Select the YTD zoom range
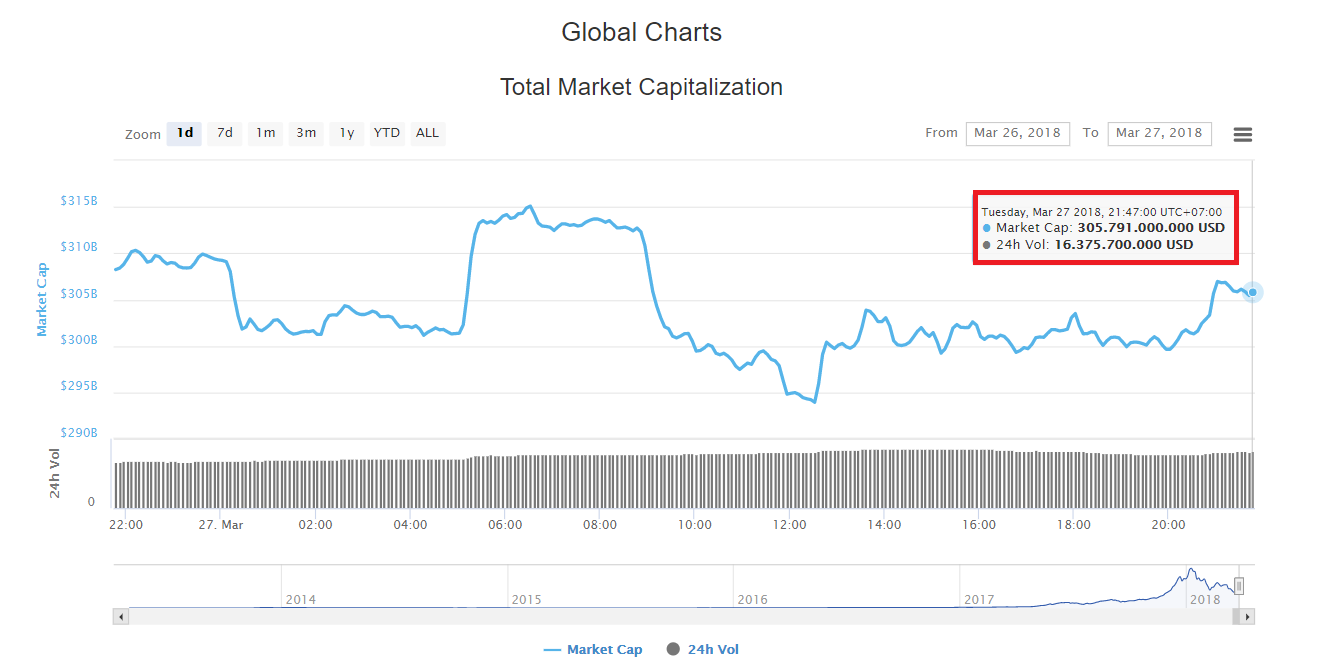Viewport: 1318px width, 665px height. coord(386,133)
